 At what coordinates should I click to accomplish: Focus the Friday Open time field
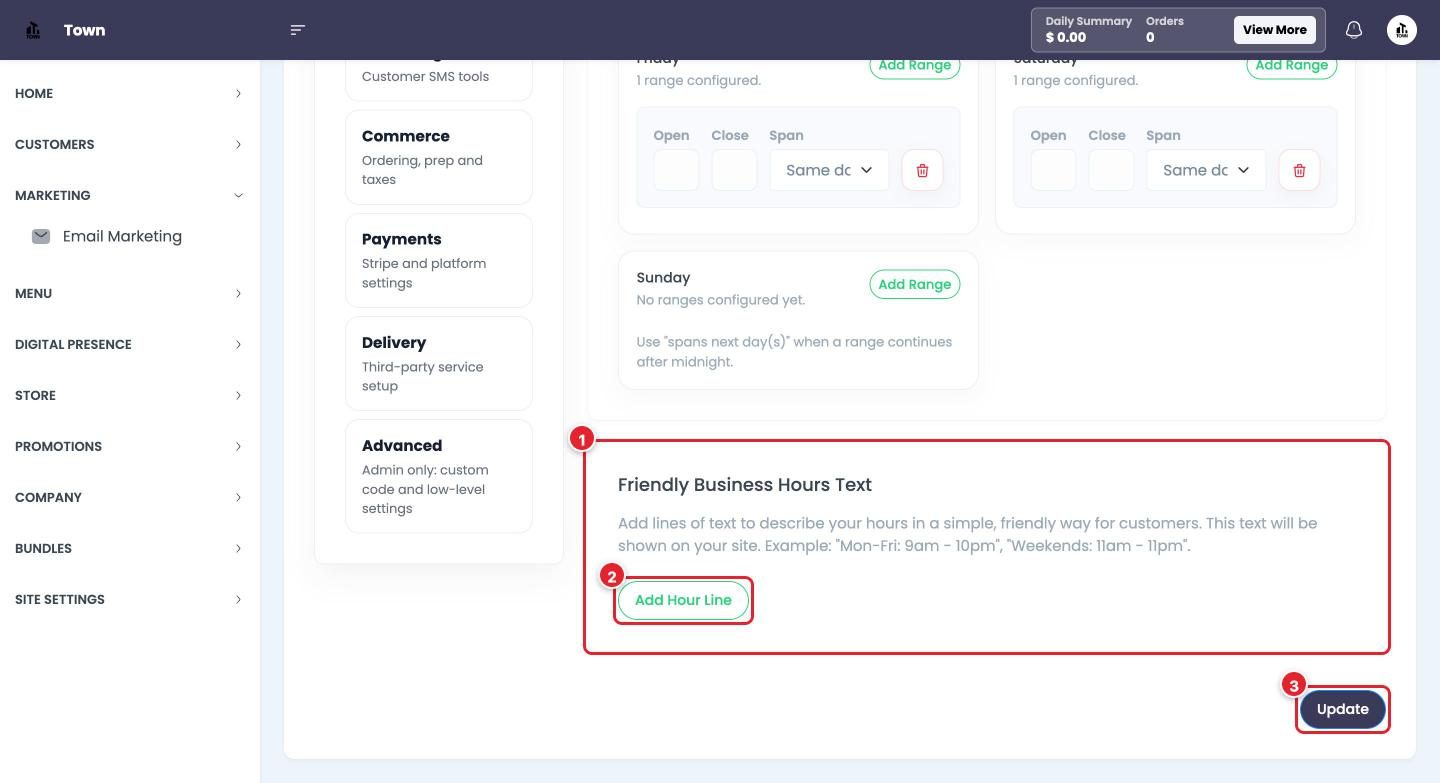tap(676, 170)
